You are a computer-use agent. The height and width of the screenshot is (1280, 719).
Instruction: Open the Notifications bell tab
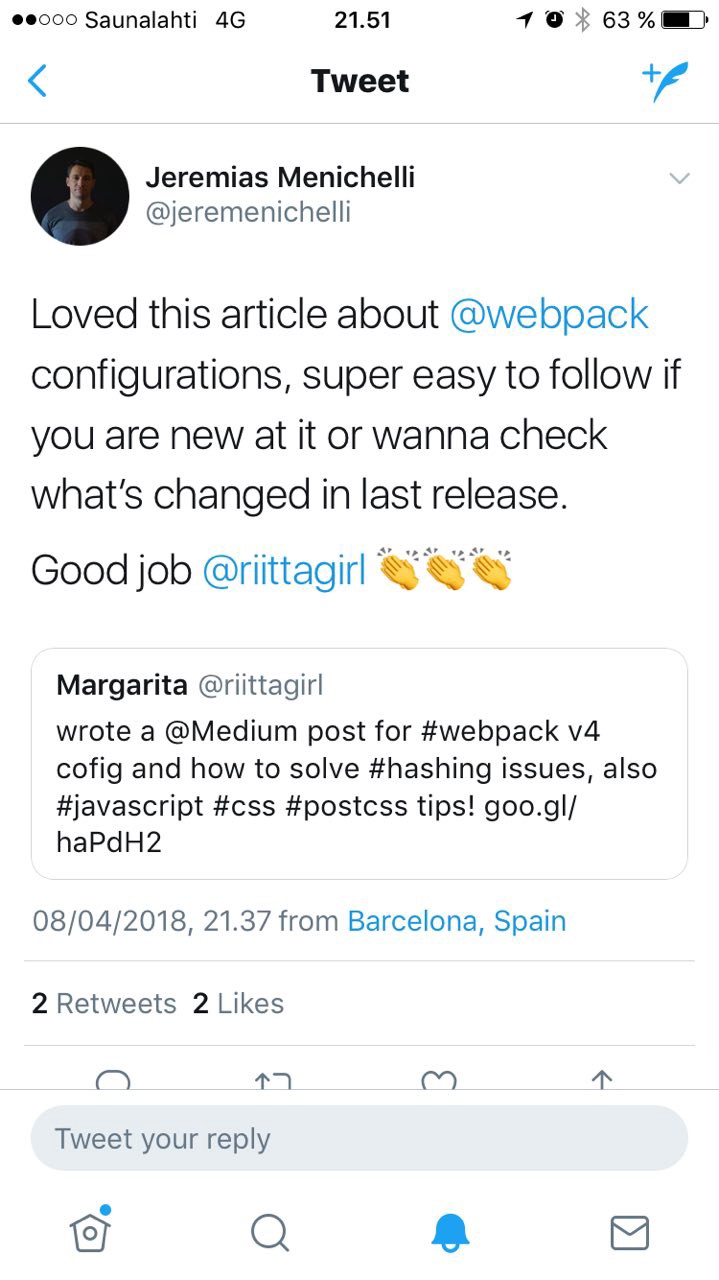point(450,1232)
